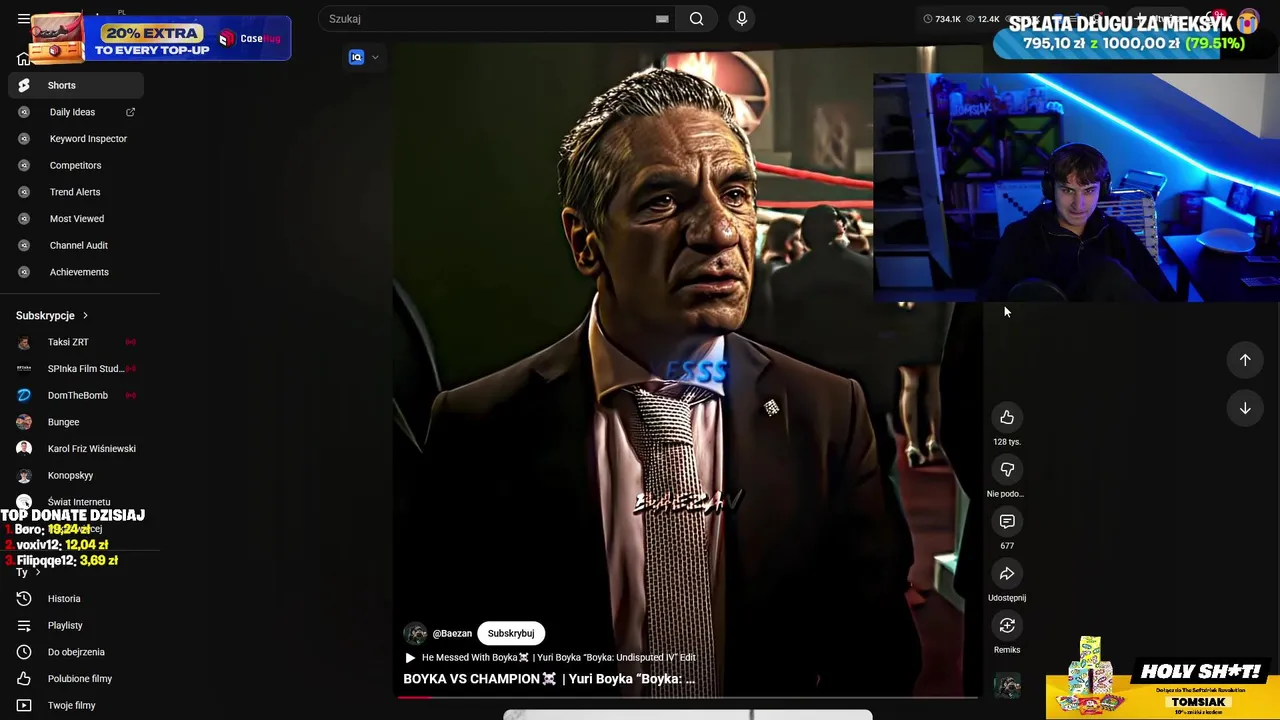This screenshot has height=720, width=1280.
Task: Open vidIQ Channel Audit
Action: tap(79, 245)
